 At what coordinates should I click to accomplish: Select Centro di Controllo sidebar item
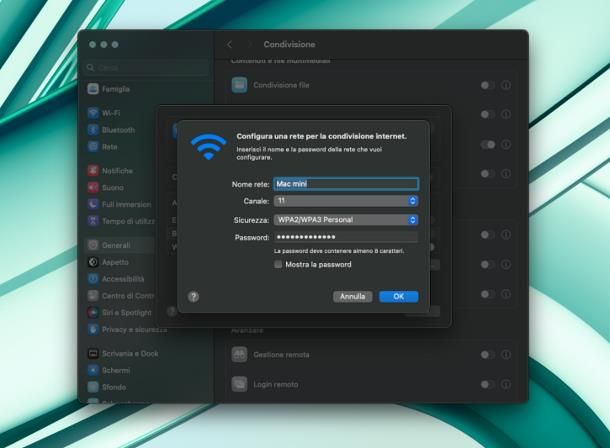[x=121, y=296]
